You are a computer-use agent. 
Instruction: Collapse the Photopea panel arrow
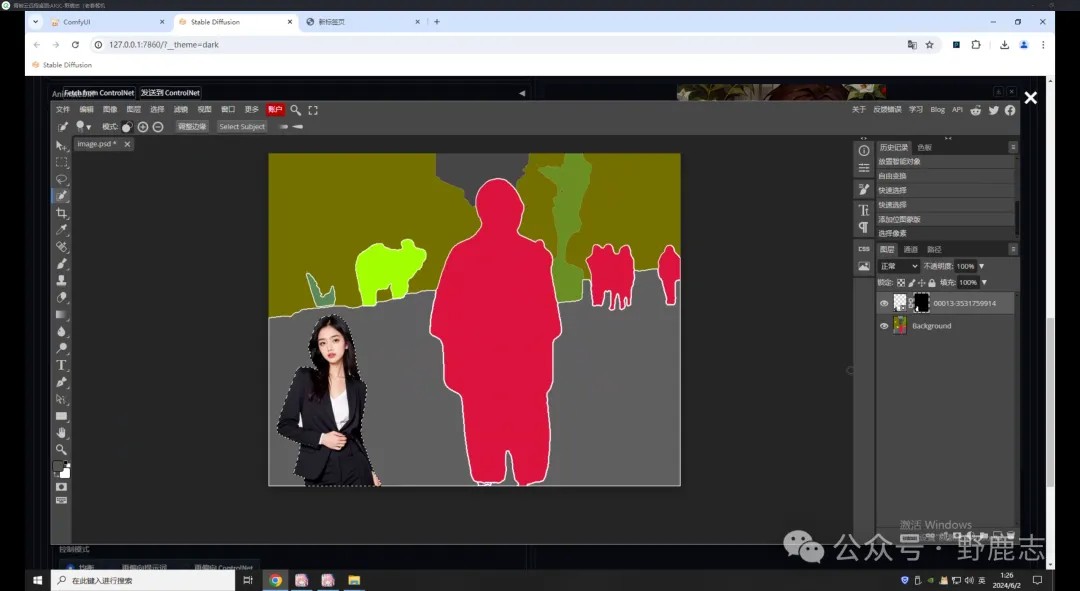pos(522,93)
